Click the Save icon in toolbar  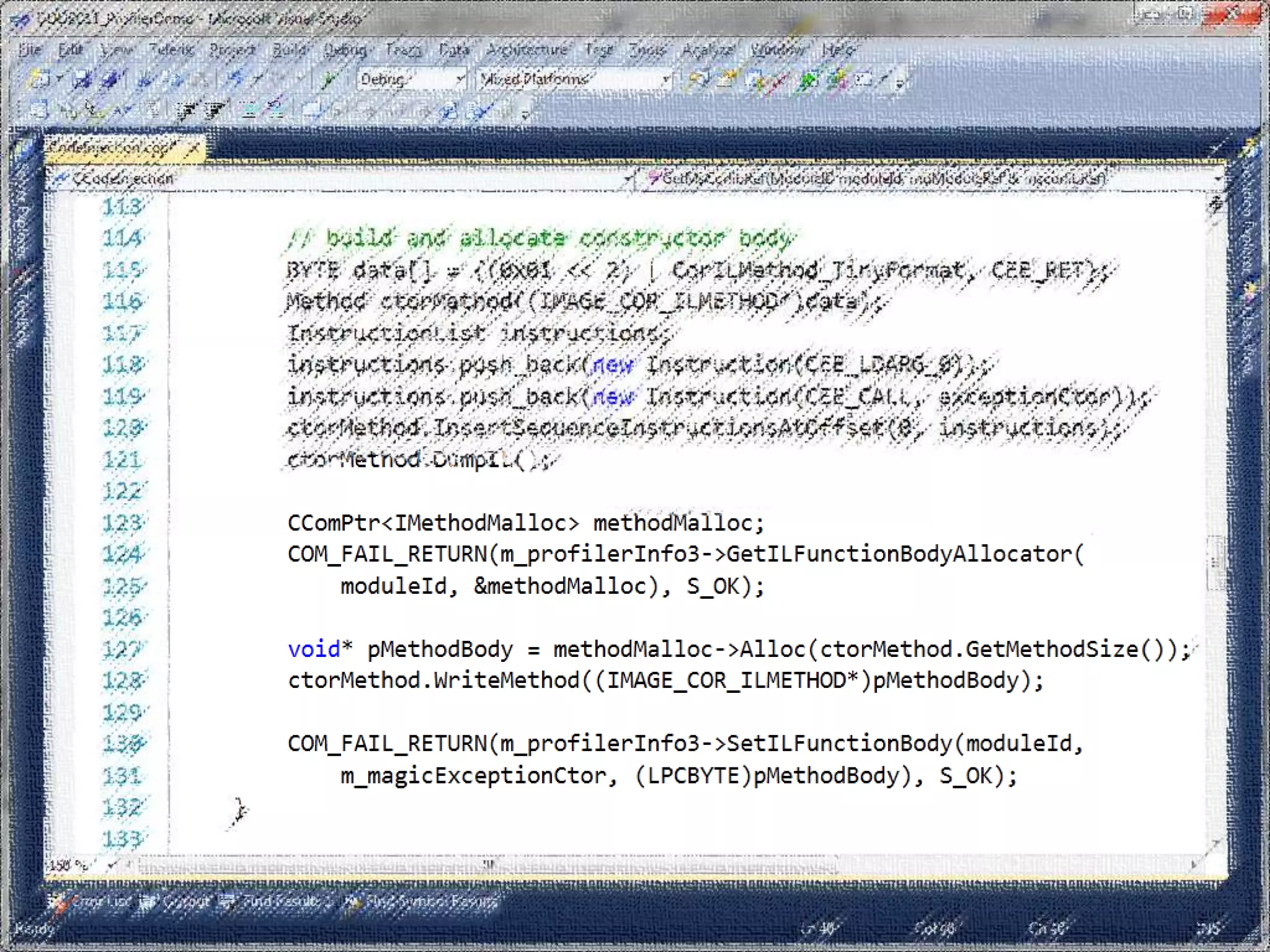coord(82,79)
